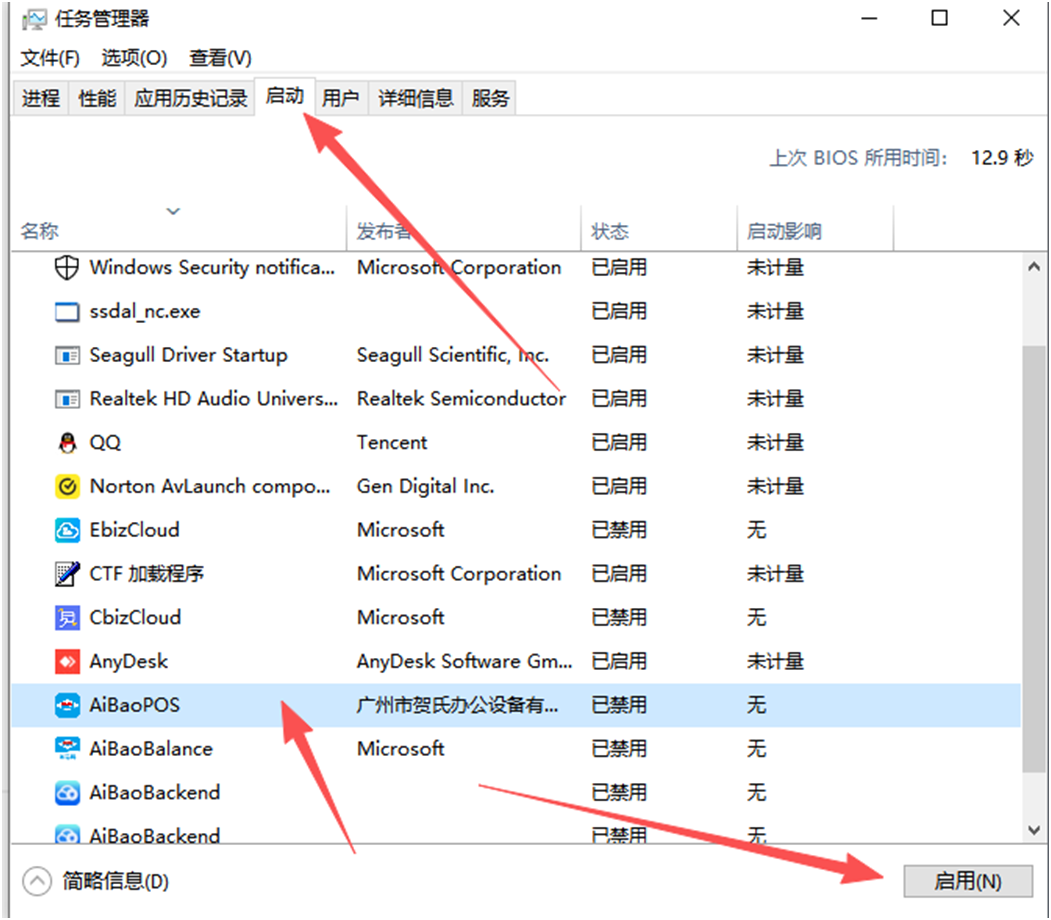Click the Norton AvLaunch yellow icon

[x=66, y=486]
